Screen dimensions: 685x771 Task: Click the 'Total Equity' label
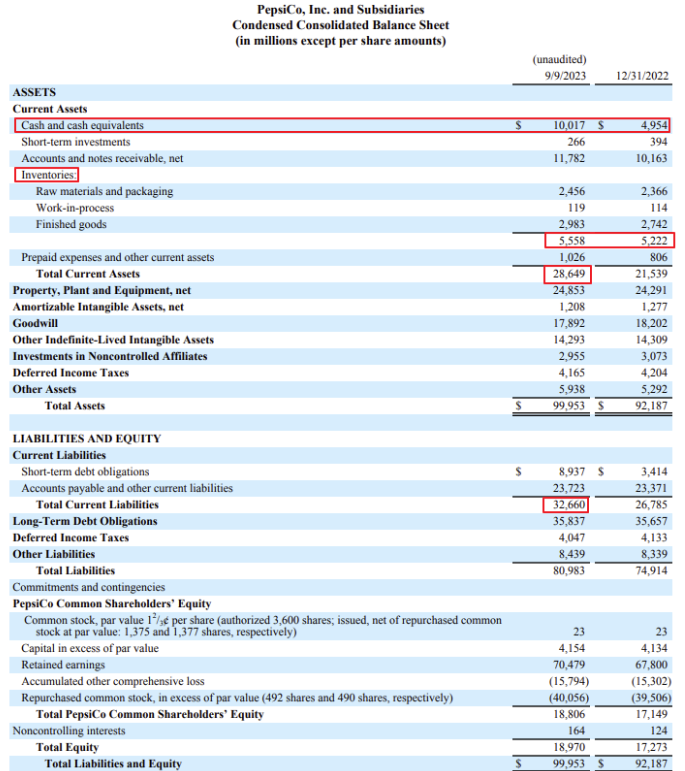coord(67,747)
